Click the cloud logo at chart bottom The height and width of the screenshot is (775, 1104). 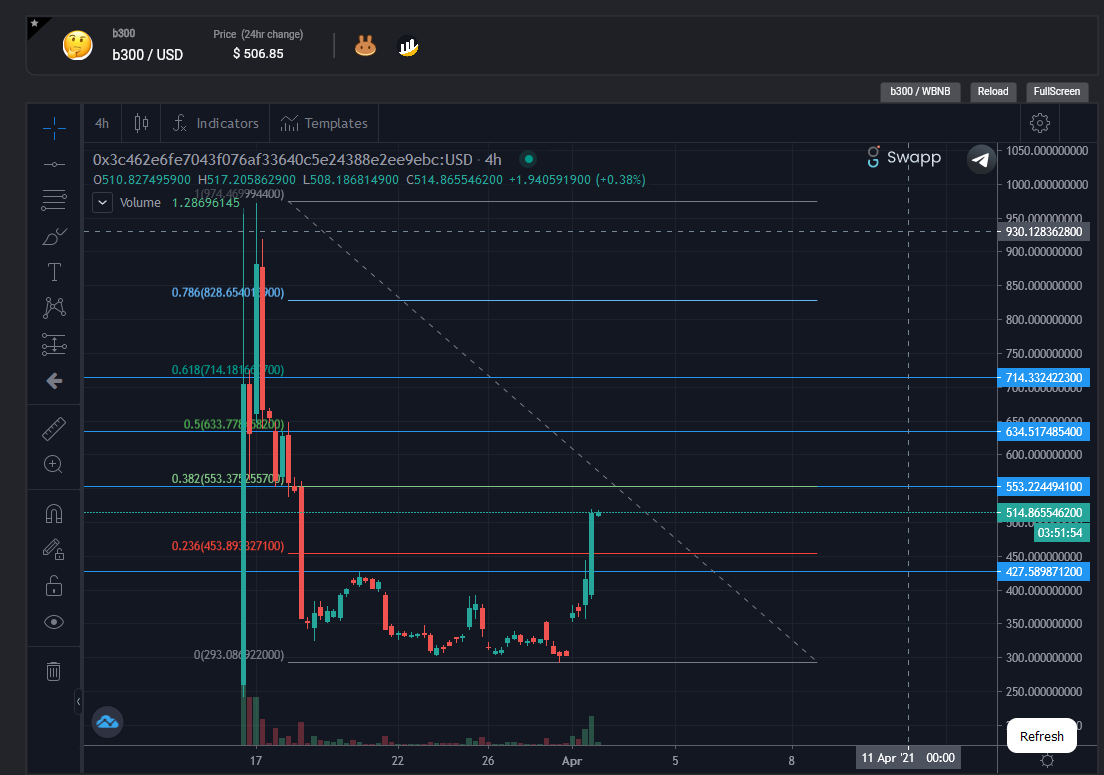click(x=108, y=722)
